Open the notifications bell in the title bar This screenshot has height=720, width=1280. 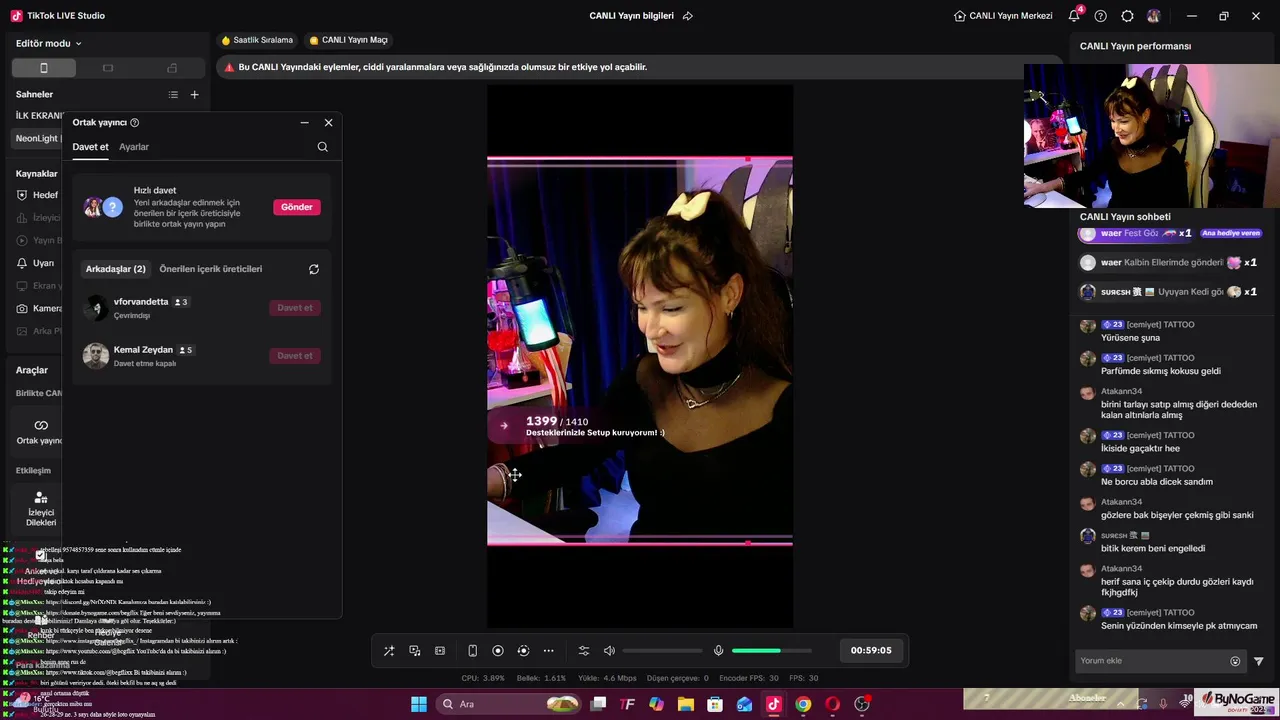click(x=1074, y=16)
